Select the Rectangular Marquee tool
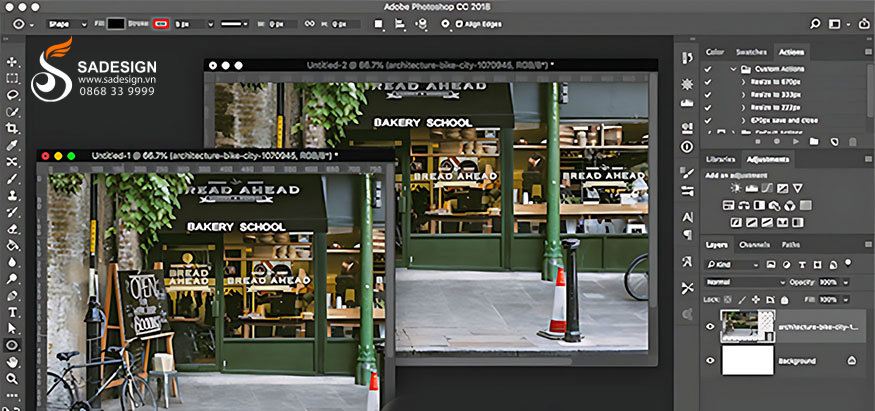Image resolution: width=875 pixels, height=411 pixels. point(12,79)
